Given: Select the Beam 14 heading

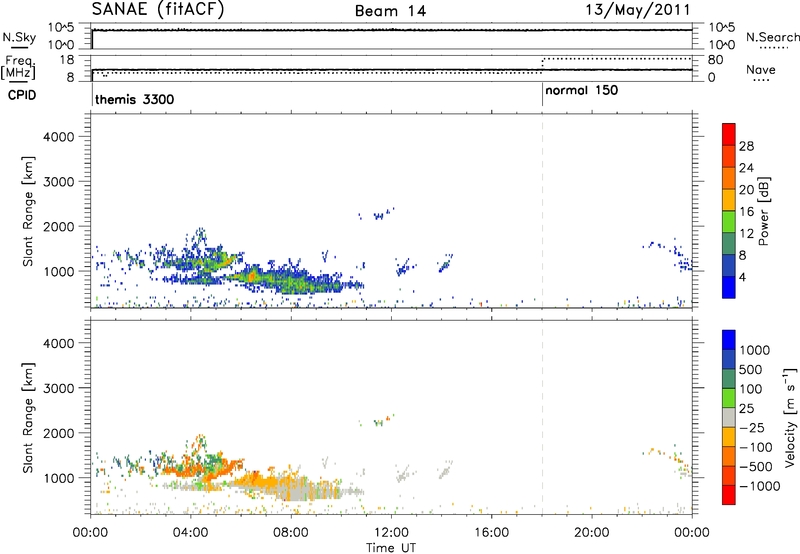Looking at the screenshot, I should click(x=390, y=11).
